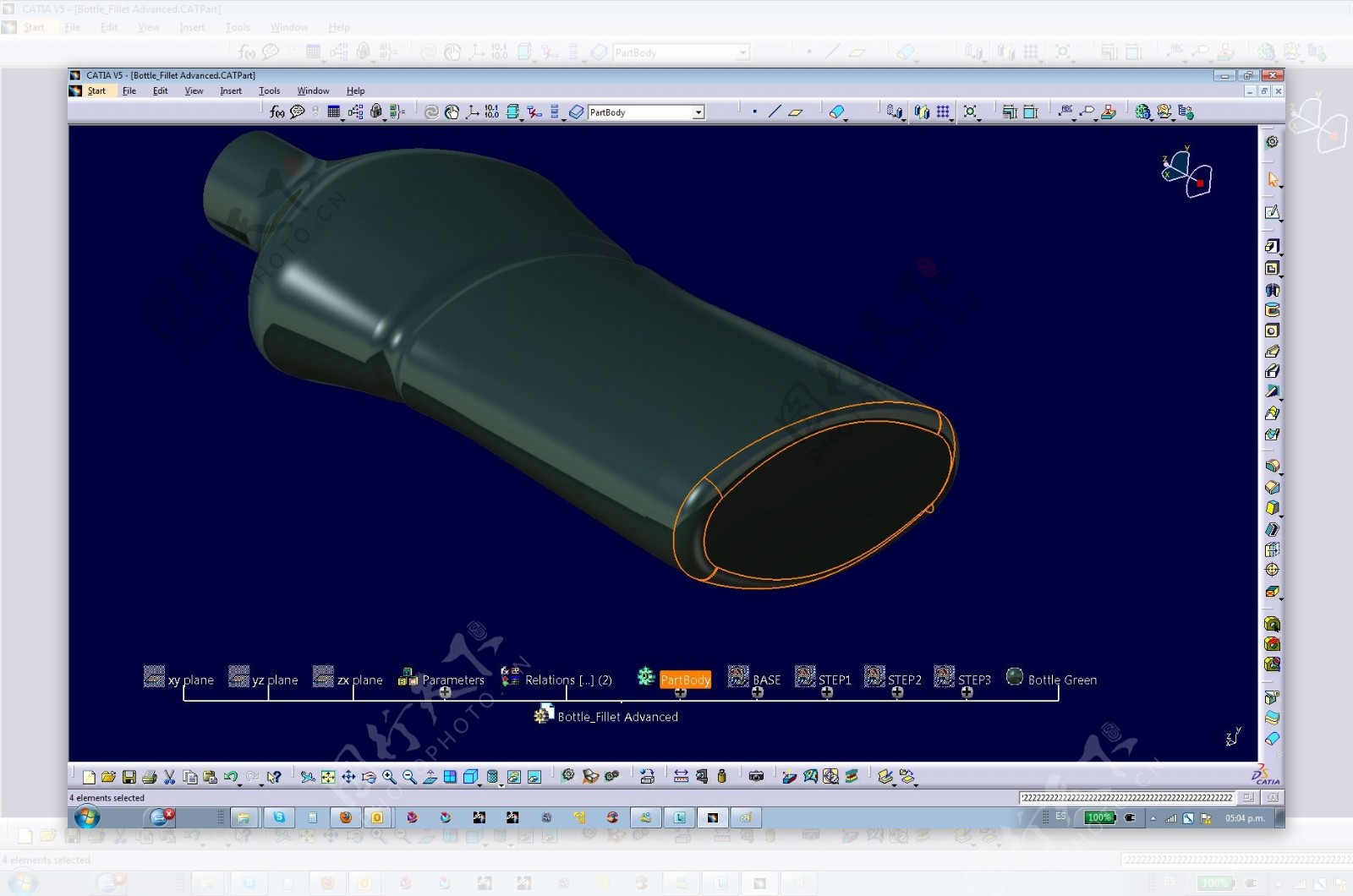Click the Sketcher icon in right toolbar
The width and height of the screenshot is (1353, 896).
pyautogui.click(x=1272, y=212)
